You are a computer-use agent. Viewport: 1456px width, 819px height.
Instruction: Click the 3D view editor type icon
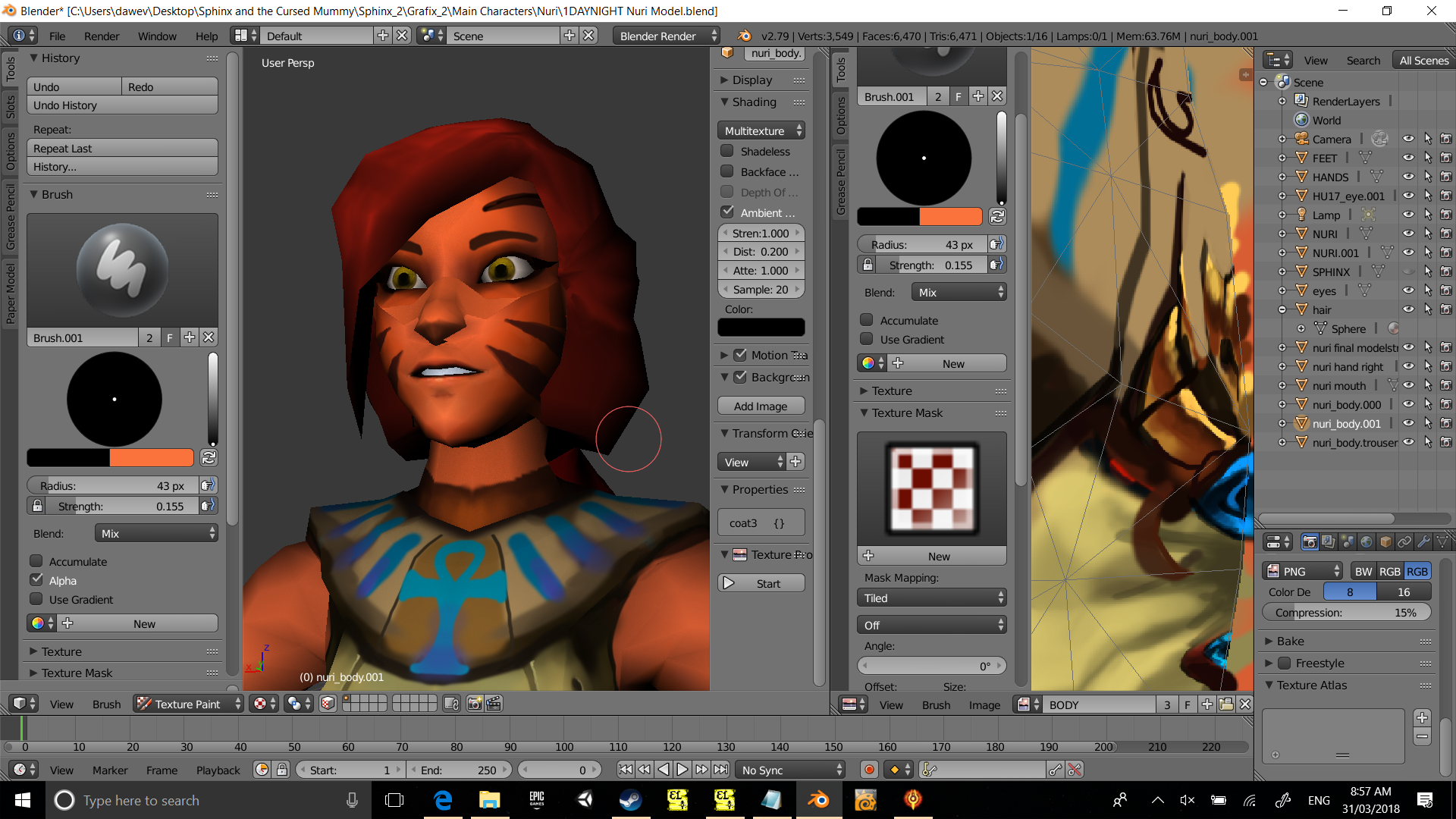[x=23, y=704]
